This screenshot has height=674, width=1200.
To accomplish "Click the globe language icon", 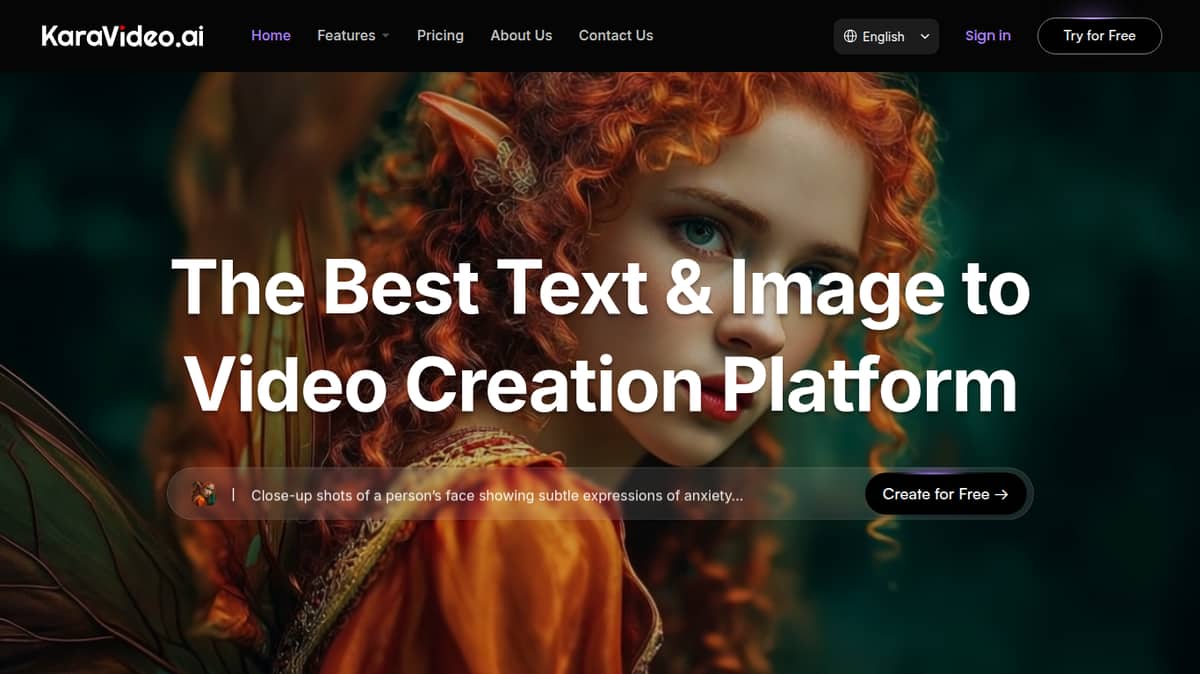I will [850, 36].
